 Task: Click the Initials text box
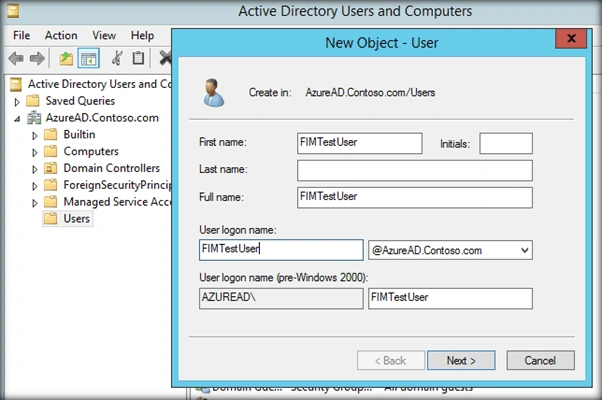[506, 144]
